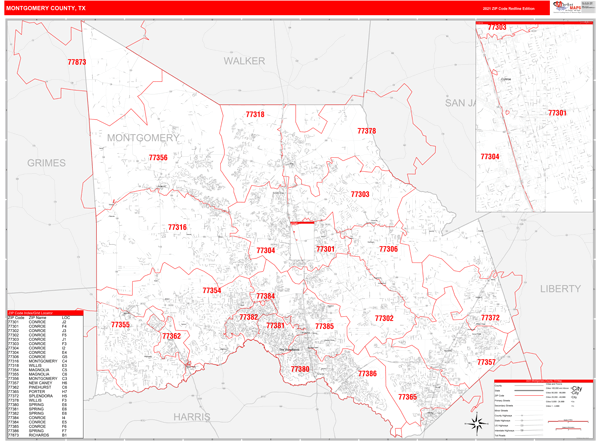Select ZIP code 77357 on the map
The width and height of the screenshot is (600, 441).
[486, 362]
